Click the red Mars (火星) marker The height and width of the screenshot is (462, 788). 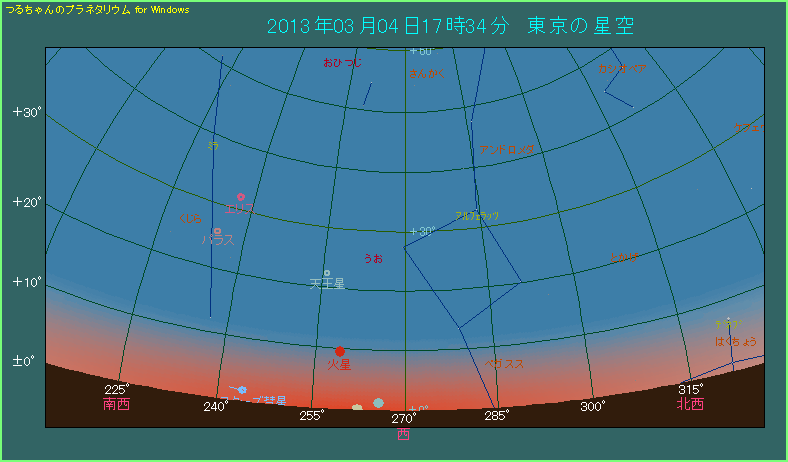[x=340, y=351]
